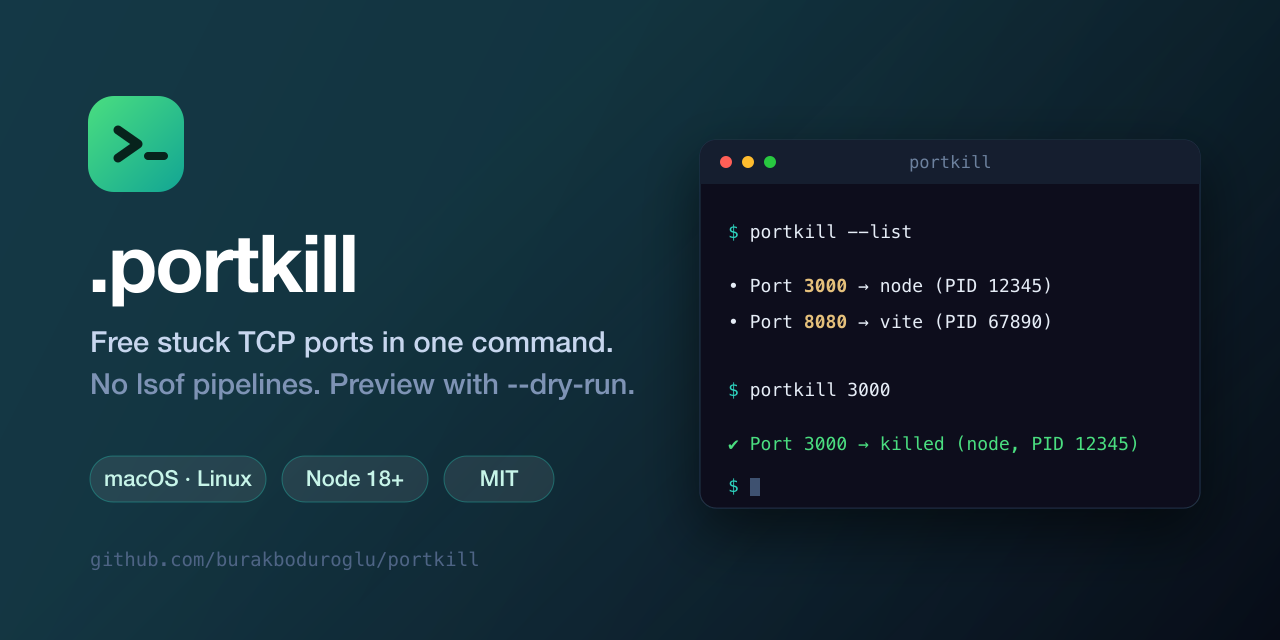Open the github.com/burakboduroglu/portkill link

(x=285, y=560)
